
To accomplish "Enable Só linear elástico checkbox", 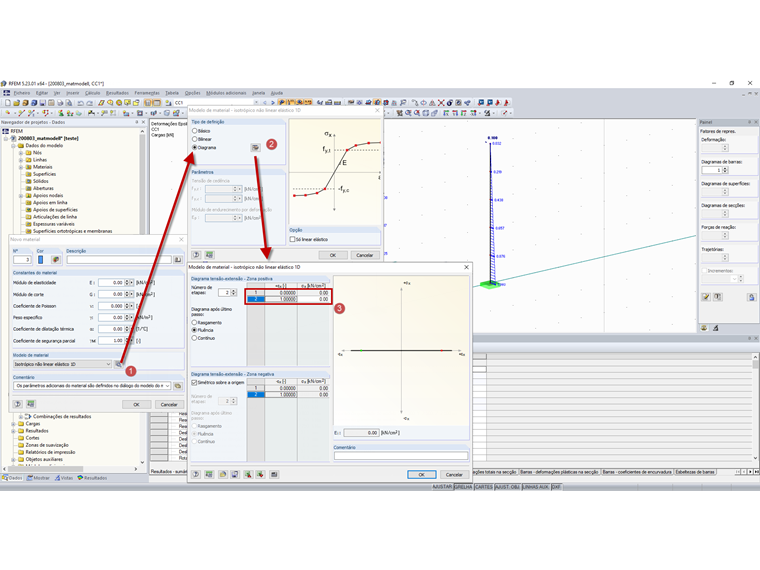I will point(292,239).
